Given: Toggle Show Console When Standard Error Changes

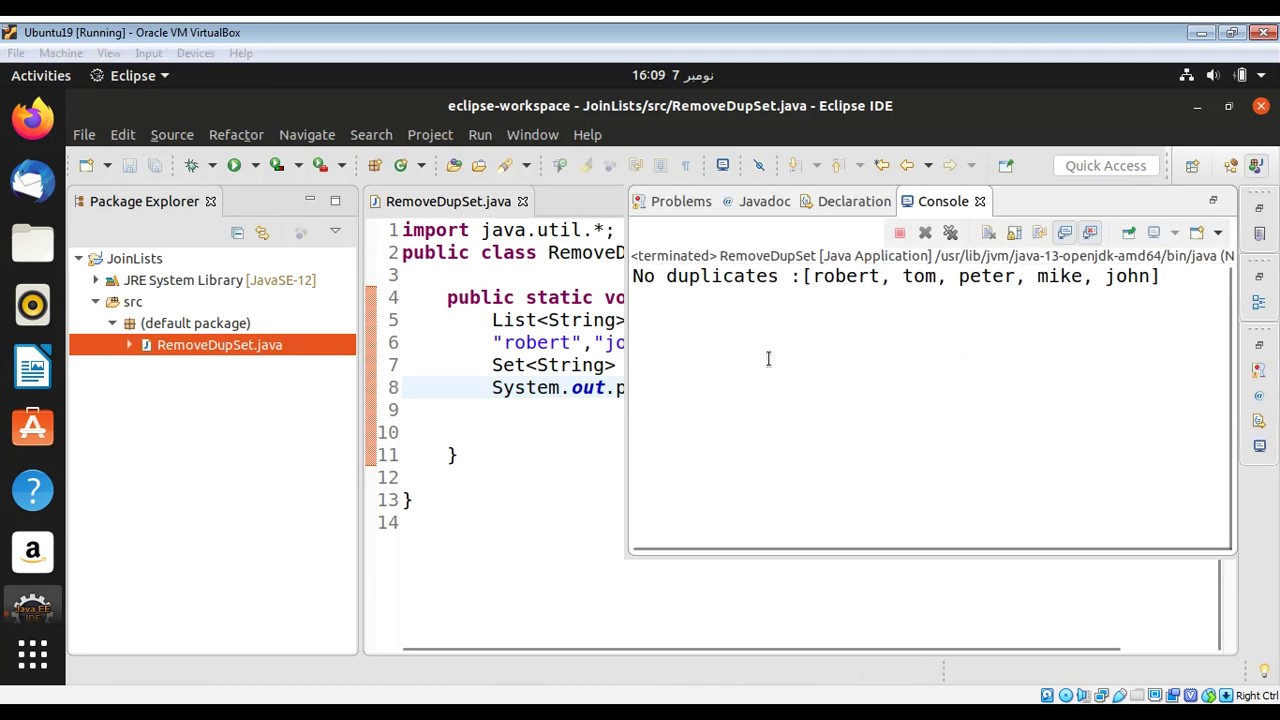Looking at the screenshot, I should [x=1090, y=233].
